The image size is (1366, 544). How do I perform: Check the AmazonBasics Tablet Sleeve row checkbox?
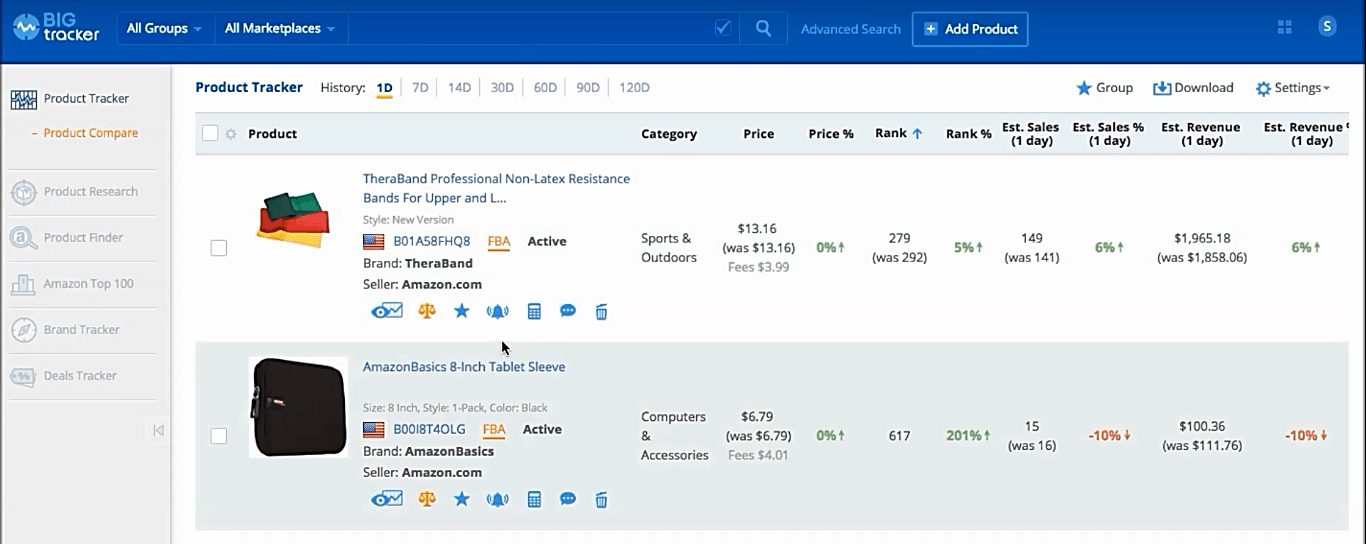pos(219,436)
